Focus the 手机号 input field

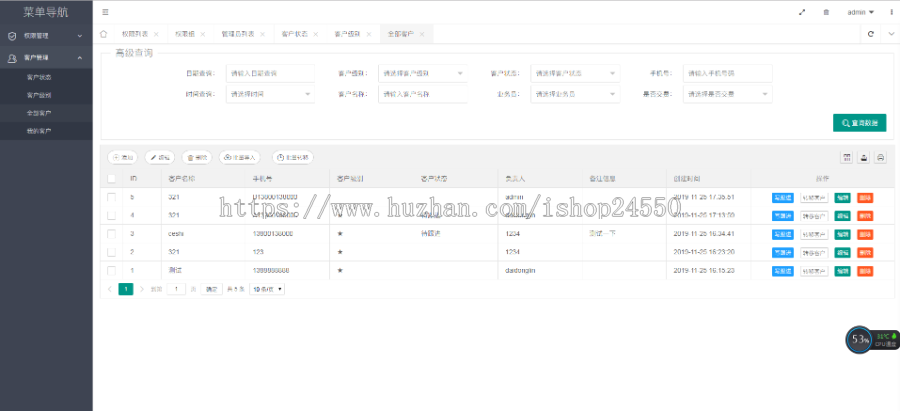coord(728,73)
